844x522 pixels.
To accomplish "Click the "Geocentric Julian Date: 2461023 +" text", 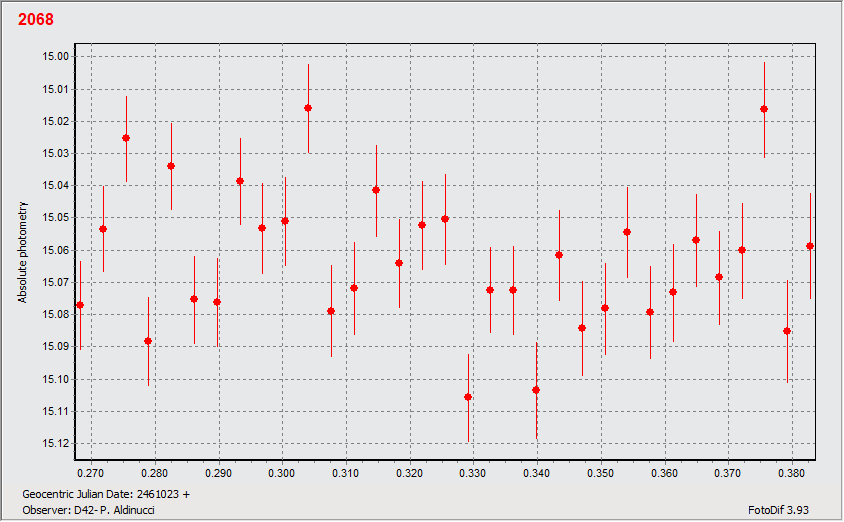I will [105, 494].
